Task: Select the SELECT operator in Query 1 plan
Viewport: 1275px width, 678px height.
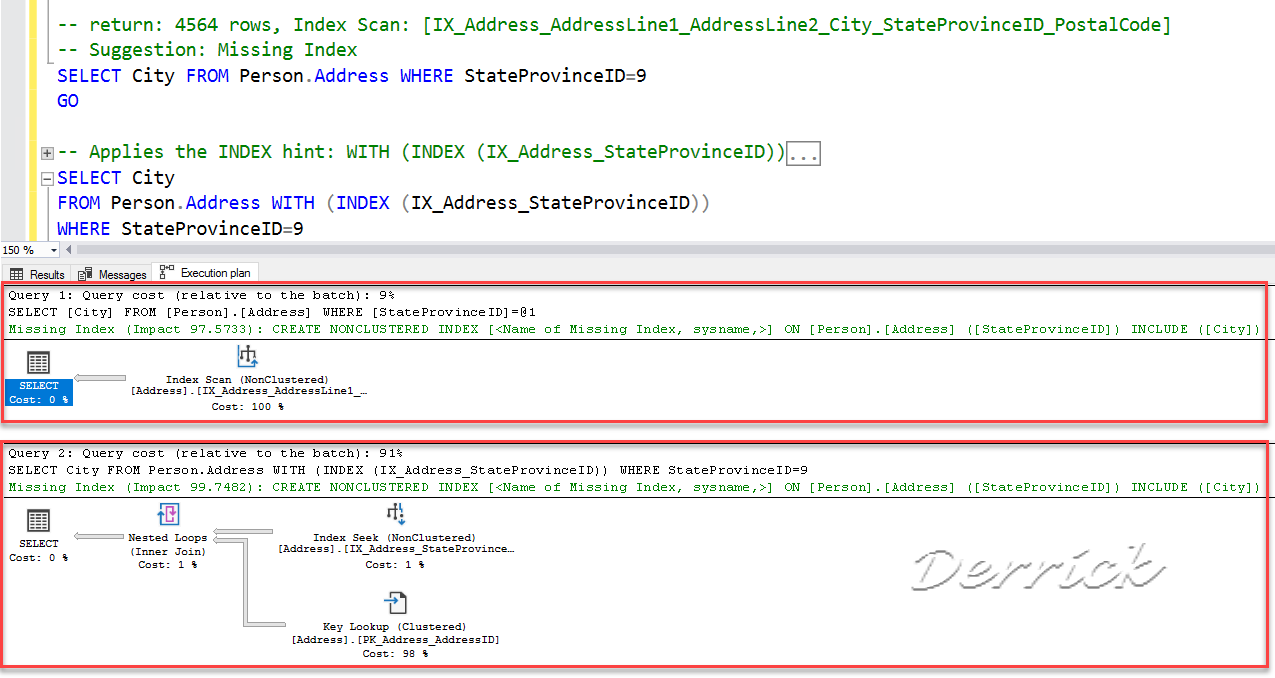Action: 38,385
